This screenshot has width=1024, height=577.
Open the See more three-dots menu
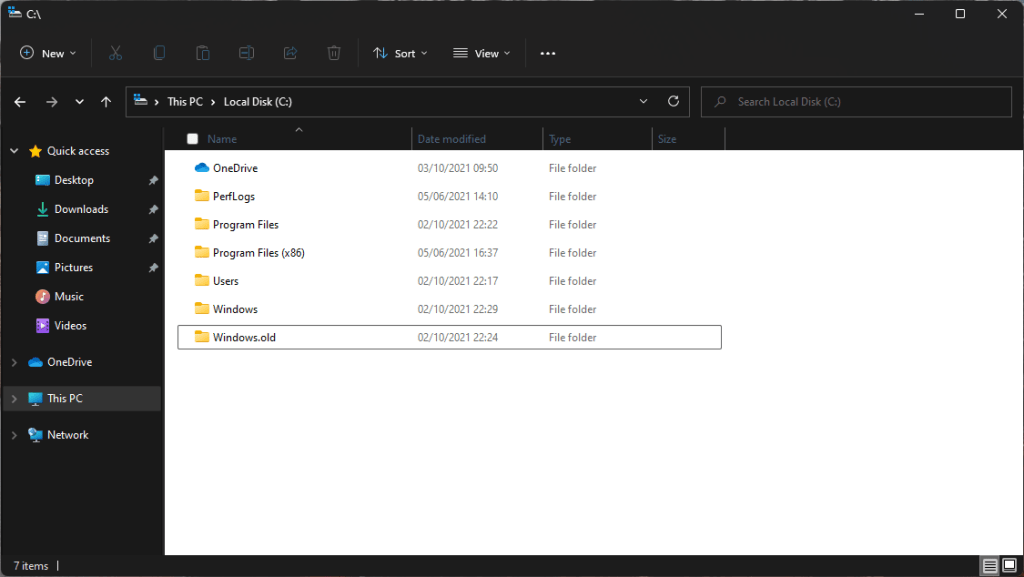pyautogui.click(x=547, y=53)
